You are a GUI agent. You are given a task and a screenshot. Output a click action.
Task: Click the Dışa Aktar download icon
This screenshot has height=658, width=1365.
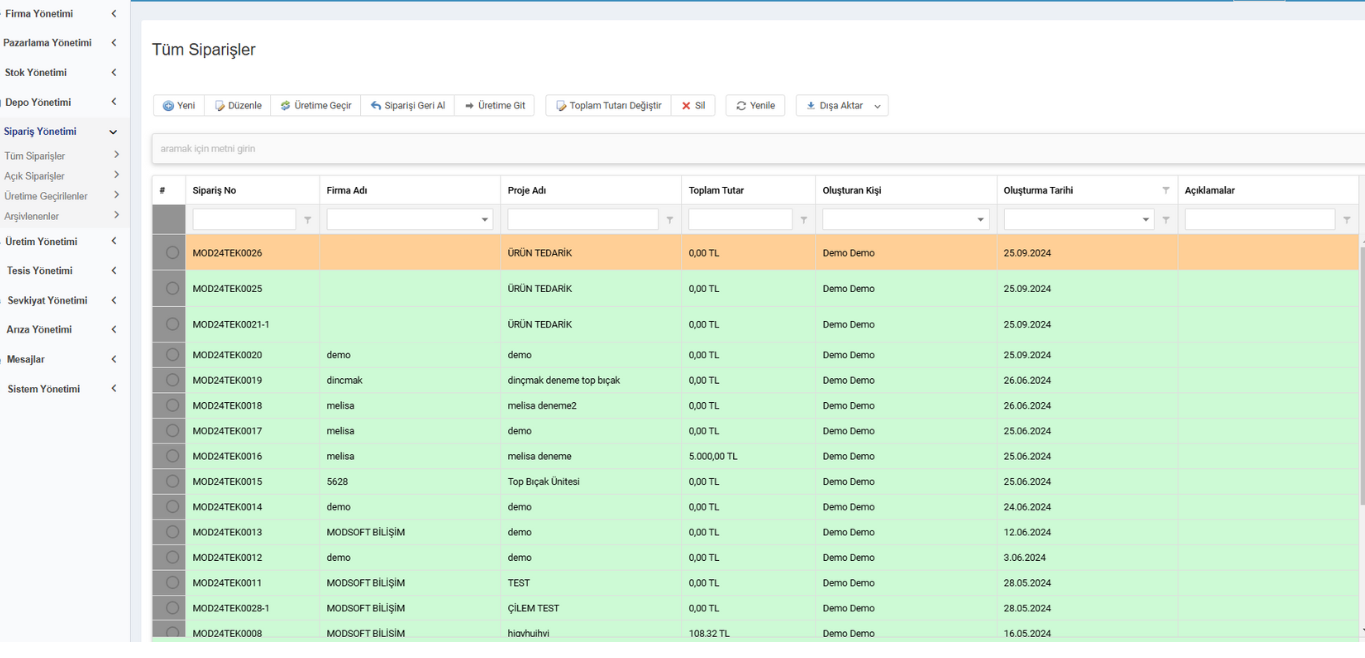[x=811, y=106]
